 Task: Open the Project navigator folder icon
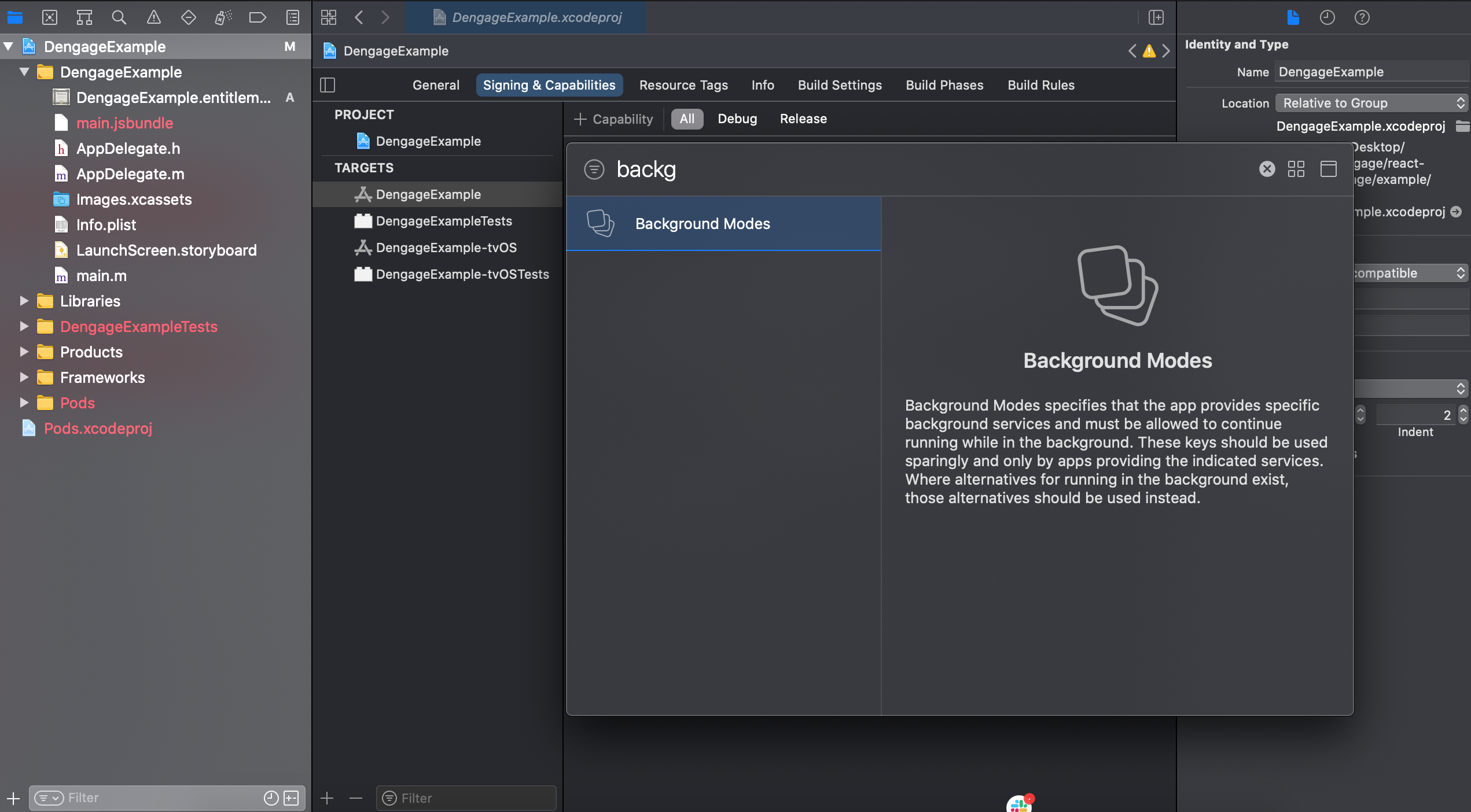pyautogui.click(x=15, y=17)
